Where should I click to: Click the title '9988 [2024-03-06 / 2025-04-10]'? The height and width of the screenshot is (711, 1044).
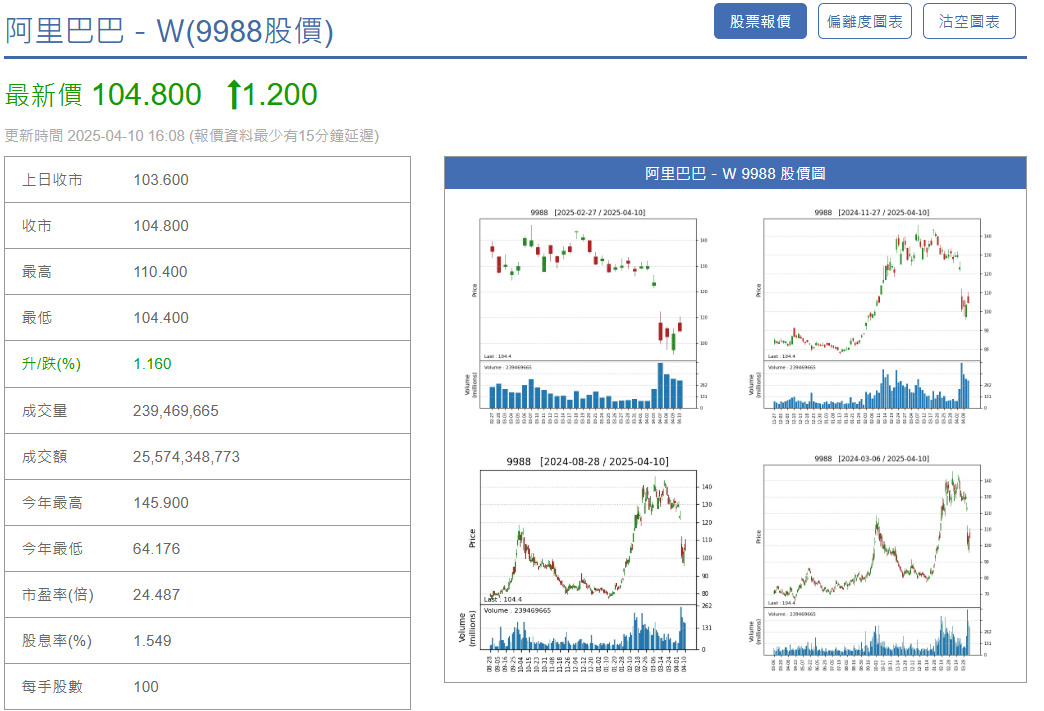[872, 459]
